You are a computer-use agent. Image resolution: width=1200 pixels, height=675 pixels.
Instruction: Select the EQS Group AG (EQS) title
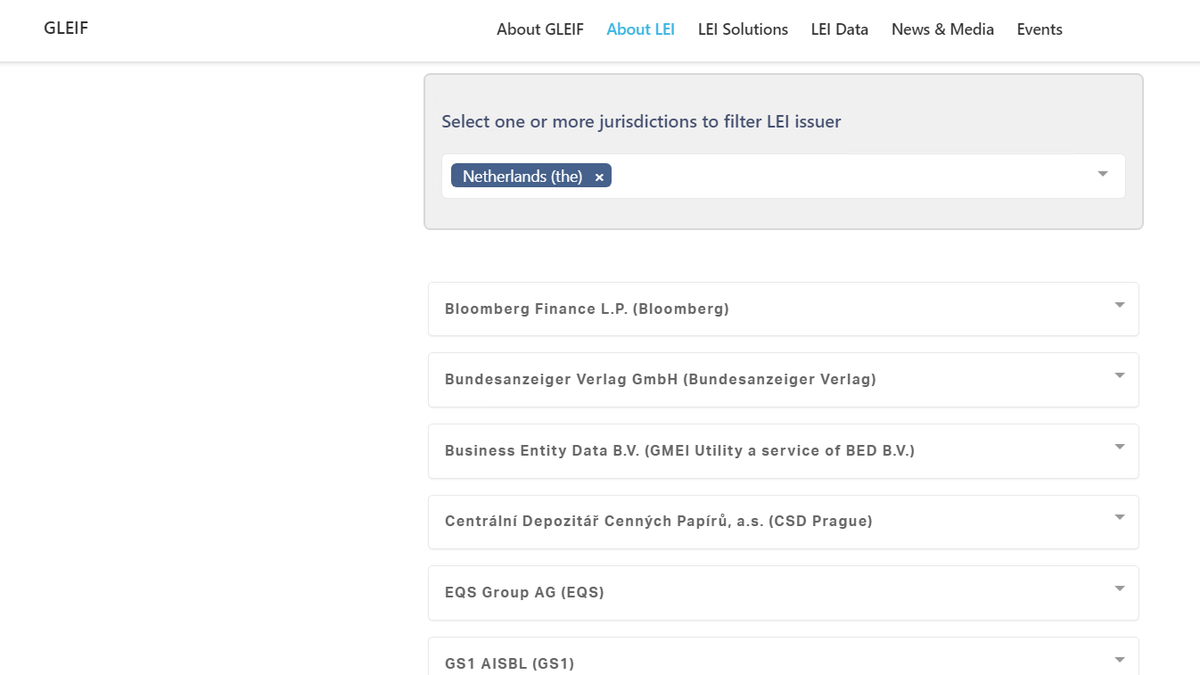[525, 592]
